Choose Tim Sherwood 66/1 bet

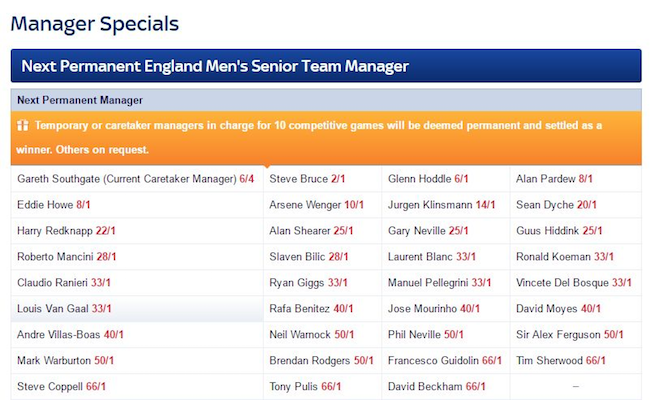click(x=576, y=361)
